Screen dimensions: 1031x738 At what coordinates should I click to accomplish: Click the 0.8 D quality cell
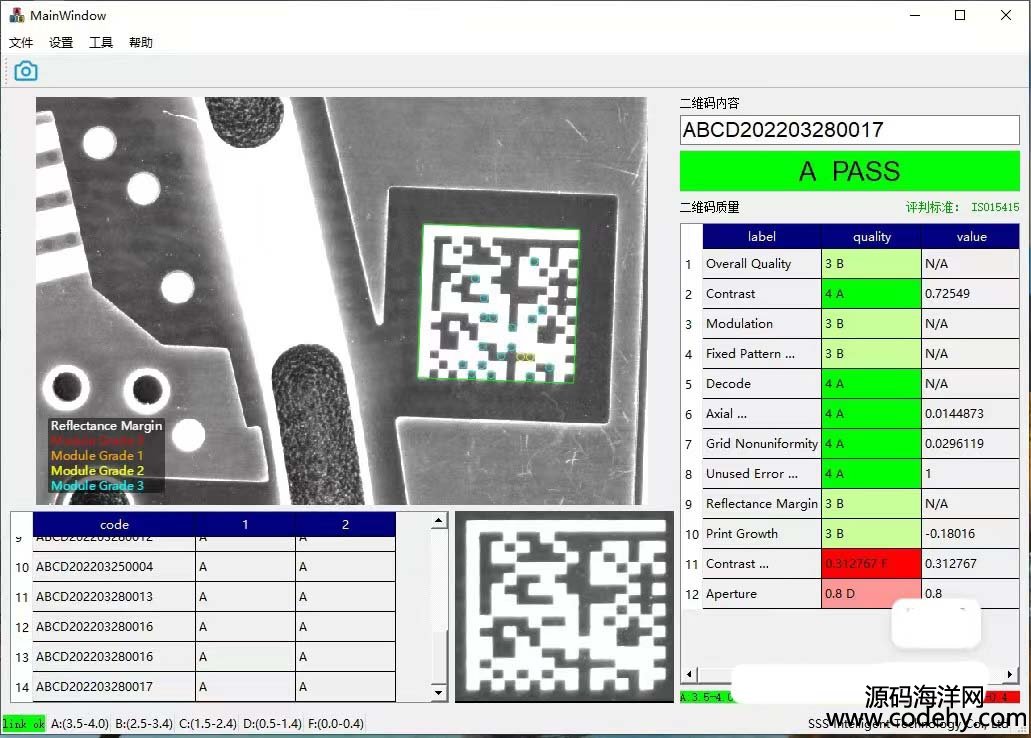point(871,593)
